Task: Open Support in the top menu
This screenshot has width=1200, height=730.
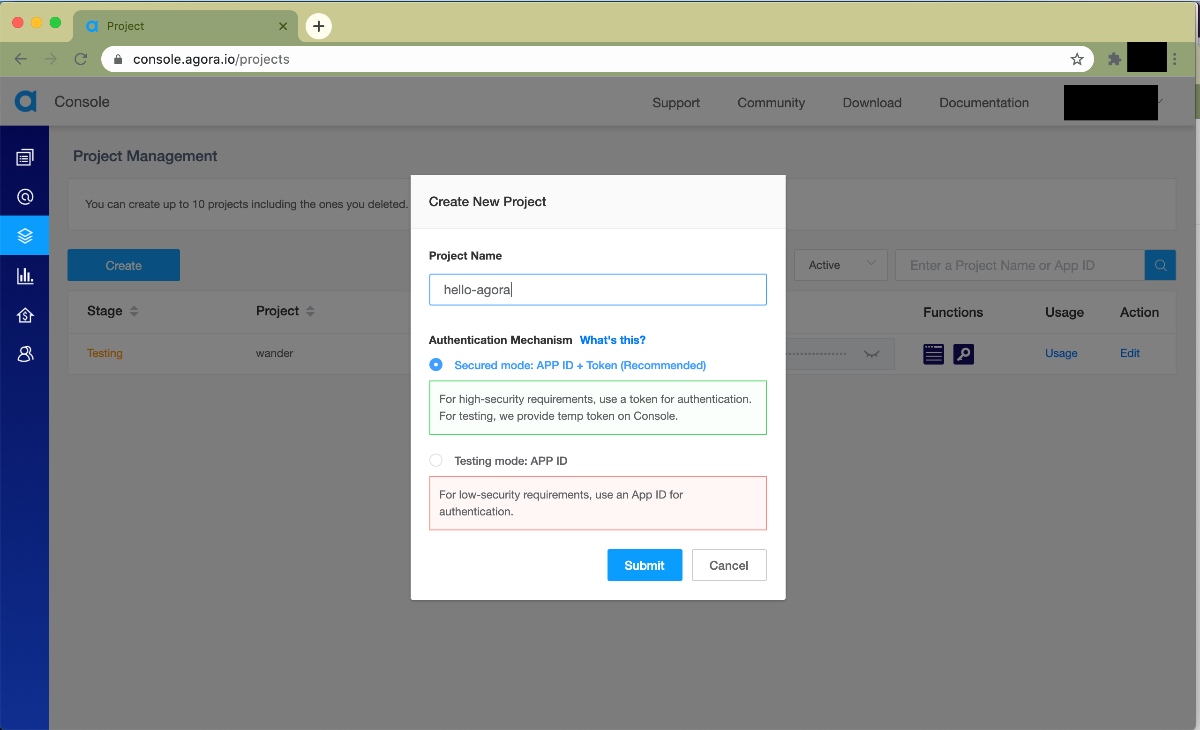Action: (x=676, y=102)
